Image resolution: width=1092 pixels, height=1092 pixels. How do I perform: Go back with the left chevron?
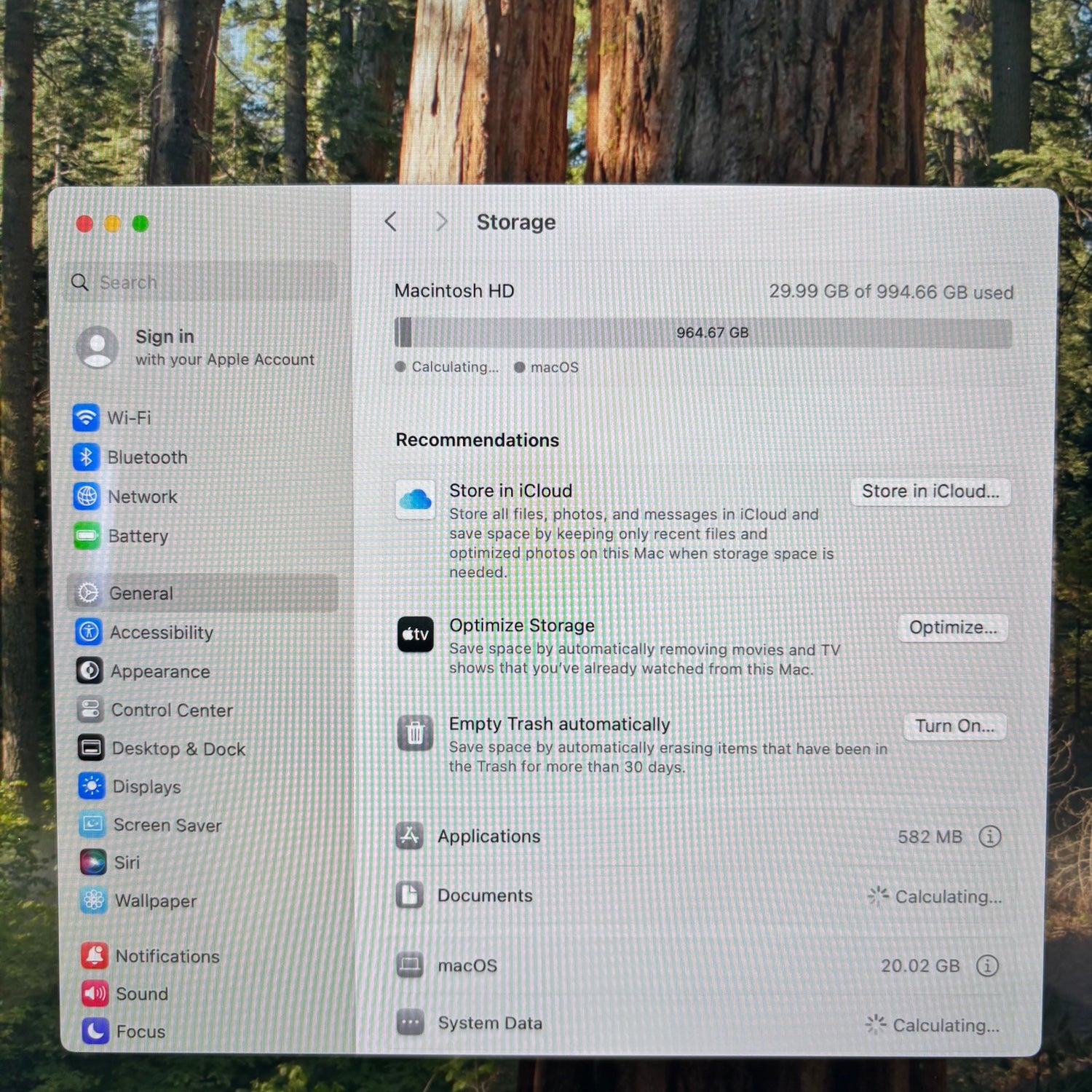coord(391,221)
